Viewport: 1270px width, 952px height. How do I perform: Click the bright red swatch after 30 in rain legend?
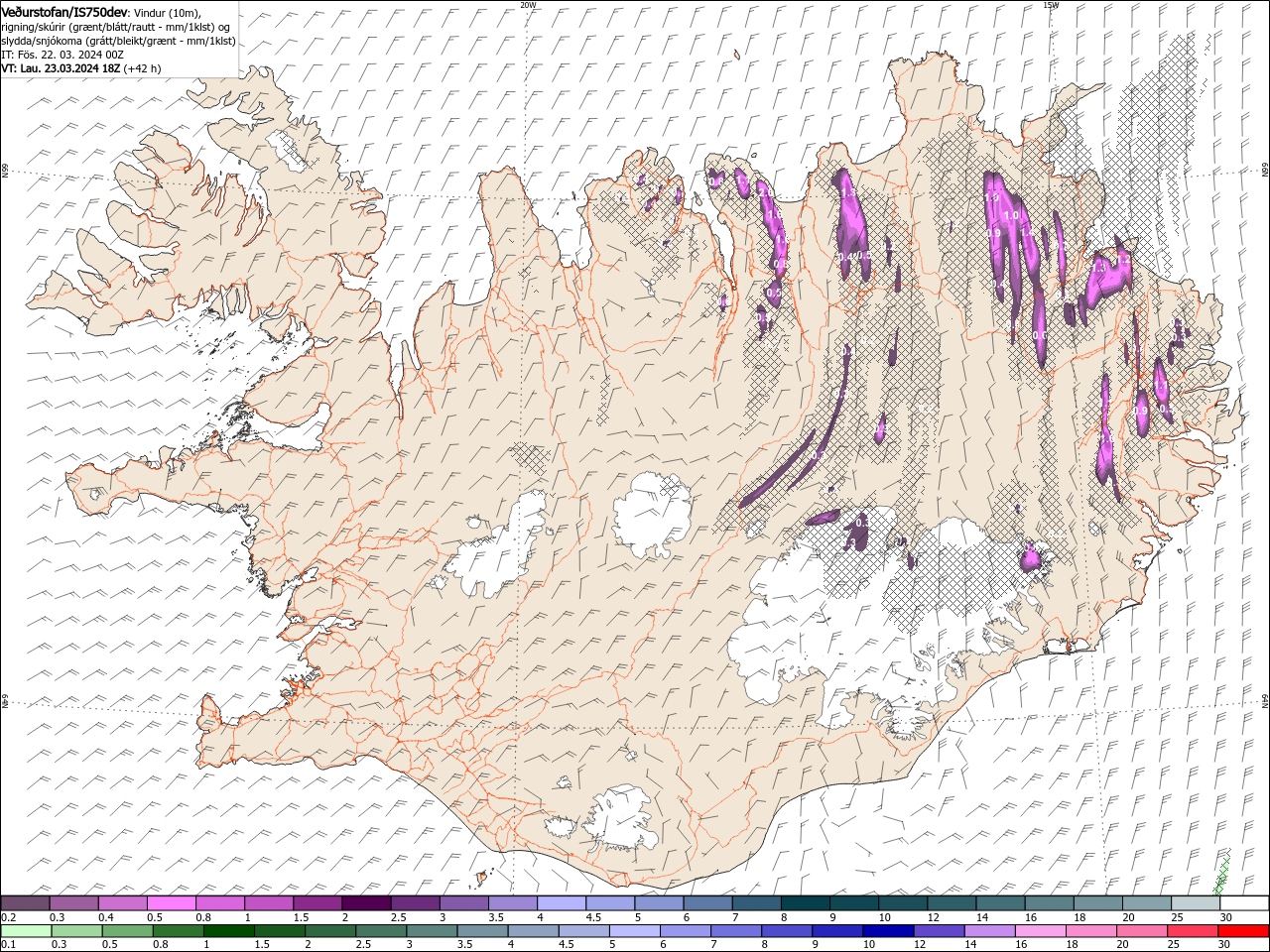[1243, 931]
